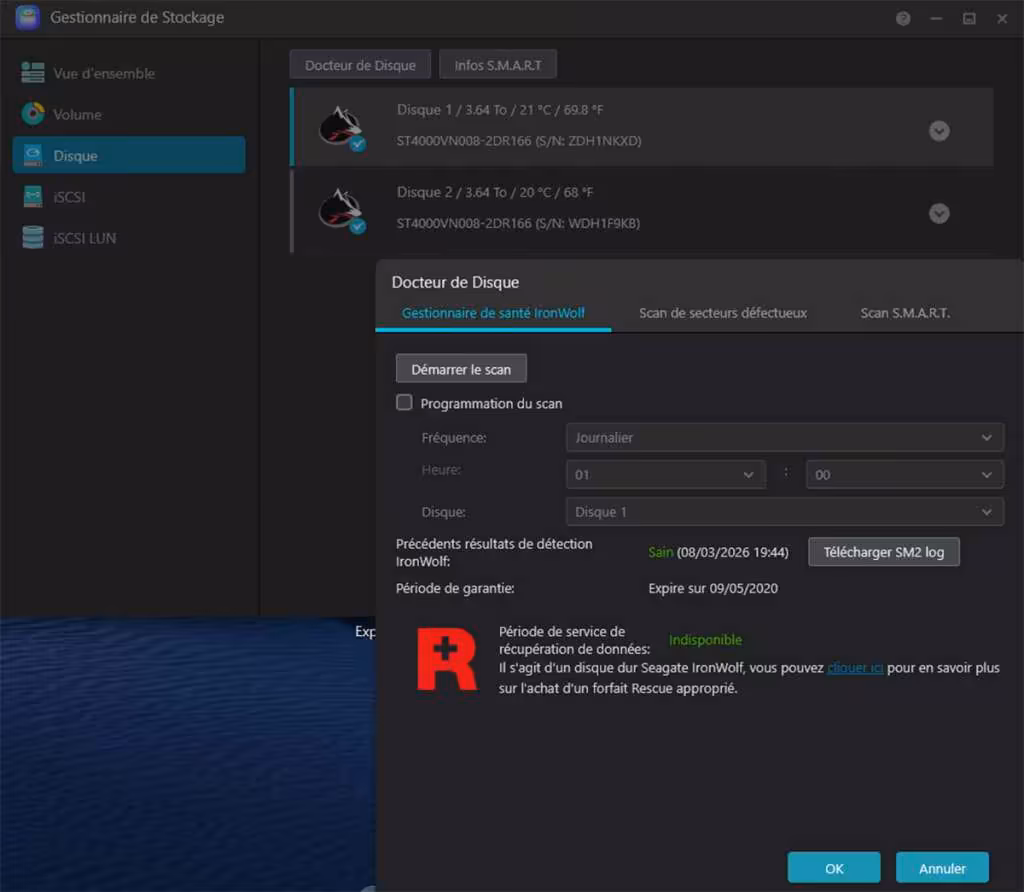The height and width of the screenshot is (892, 1024).
Task: Follow the cliquer ici link
Action: pos(855,667)
